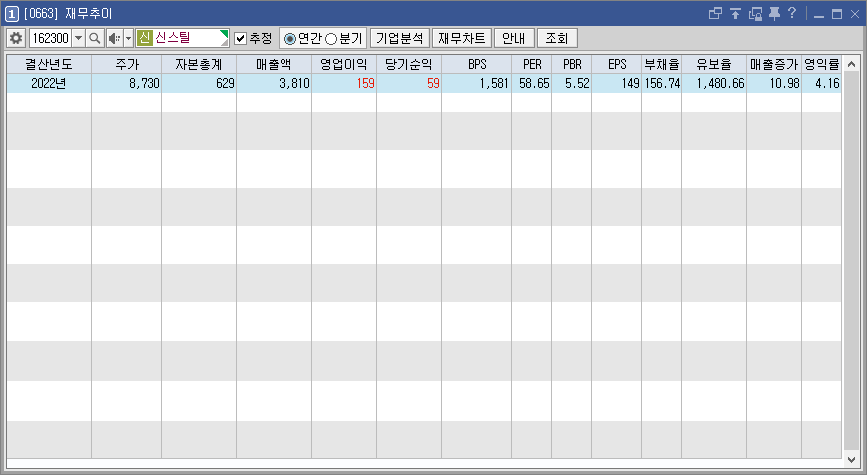Click the reserve ratio value 1,480.66
The image size is (867, 475).
pos(720,83)
